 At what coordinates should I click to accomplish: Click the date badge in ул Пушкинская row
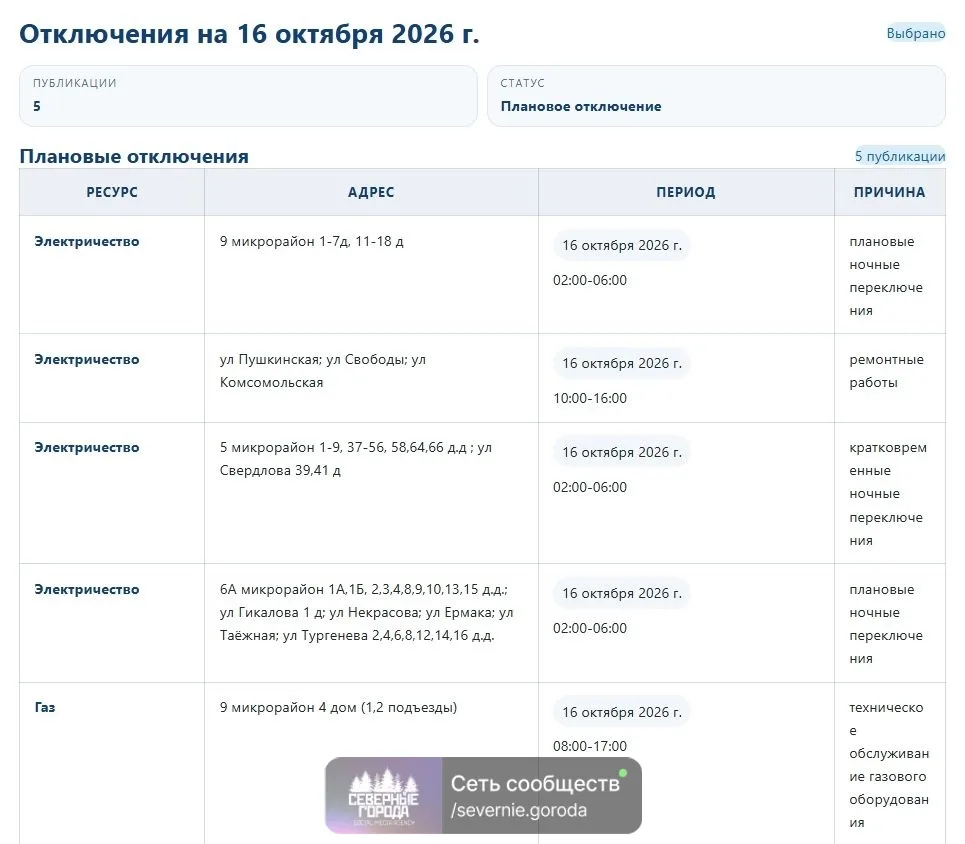[x=622, y=363]
